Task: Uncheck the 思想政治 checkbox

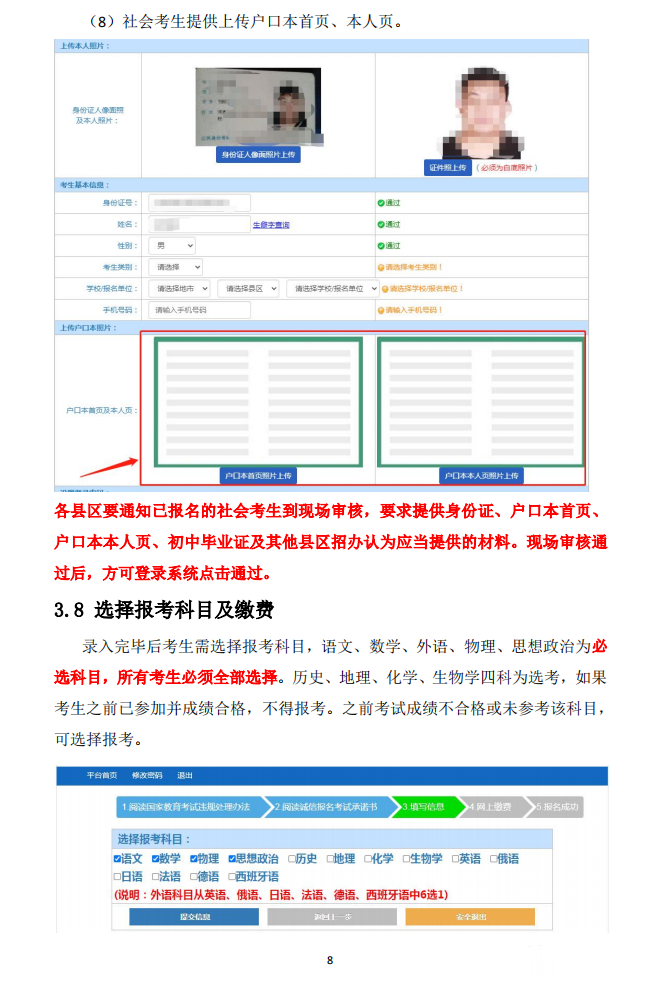Action: pyautogui.click(x=232, y=859)
